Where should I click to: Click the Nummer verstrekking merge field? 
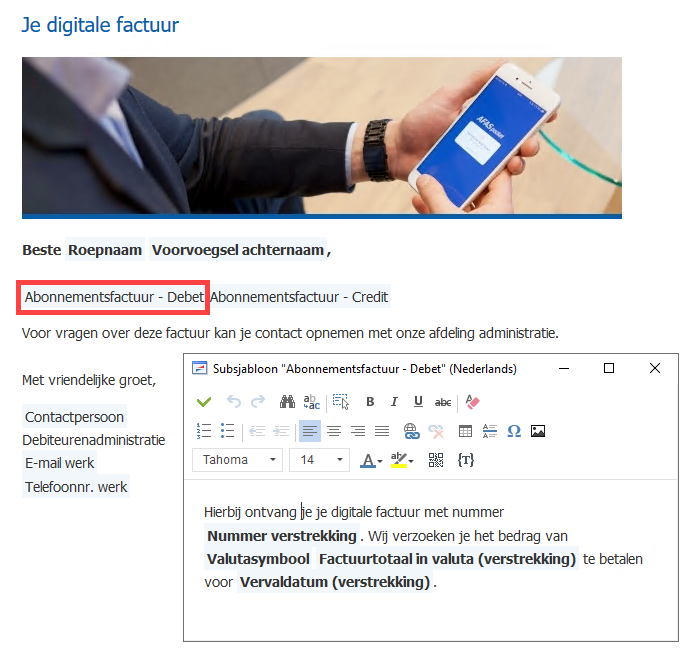(x=281, y=536)
